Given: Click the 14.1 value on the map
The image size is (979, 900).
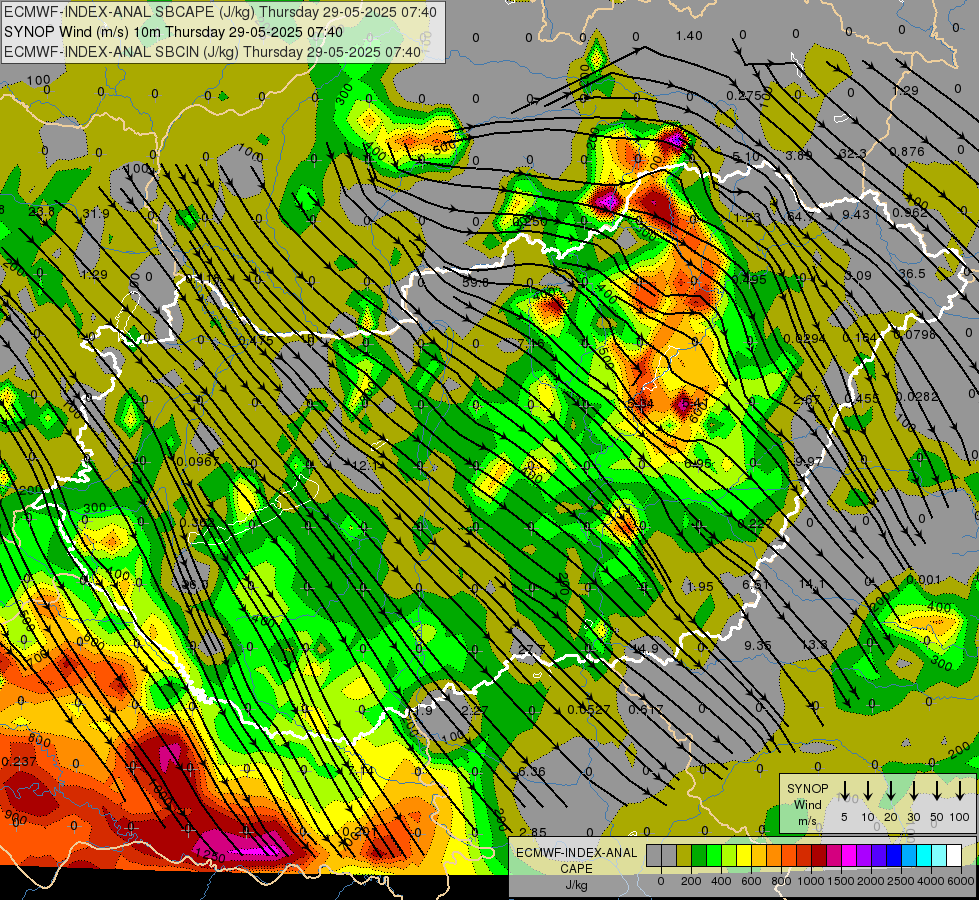Looking at the screenshot, I should click(x=812, y=583).
